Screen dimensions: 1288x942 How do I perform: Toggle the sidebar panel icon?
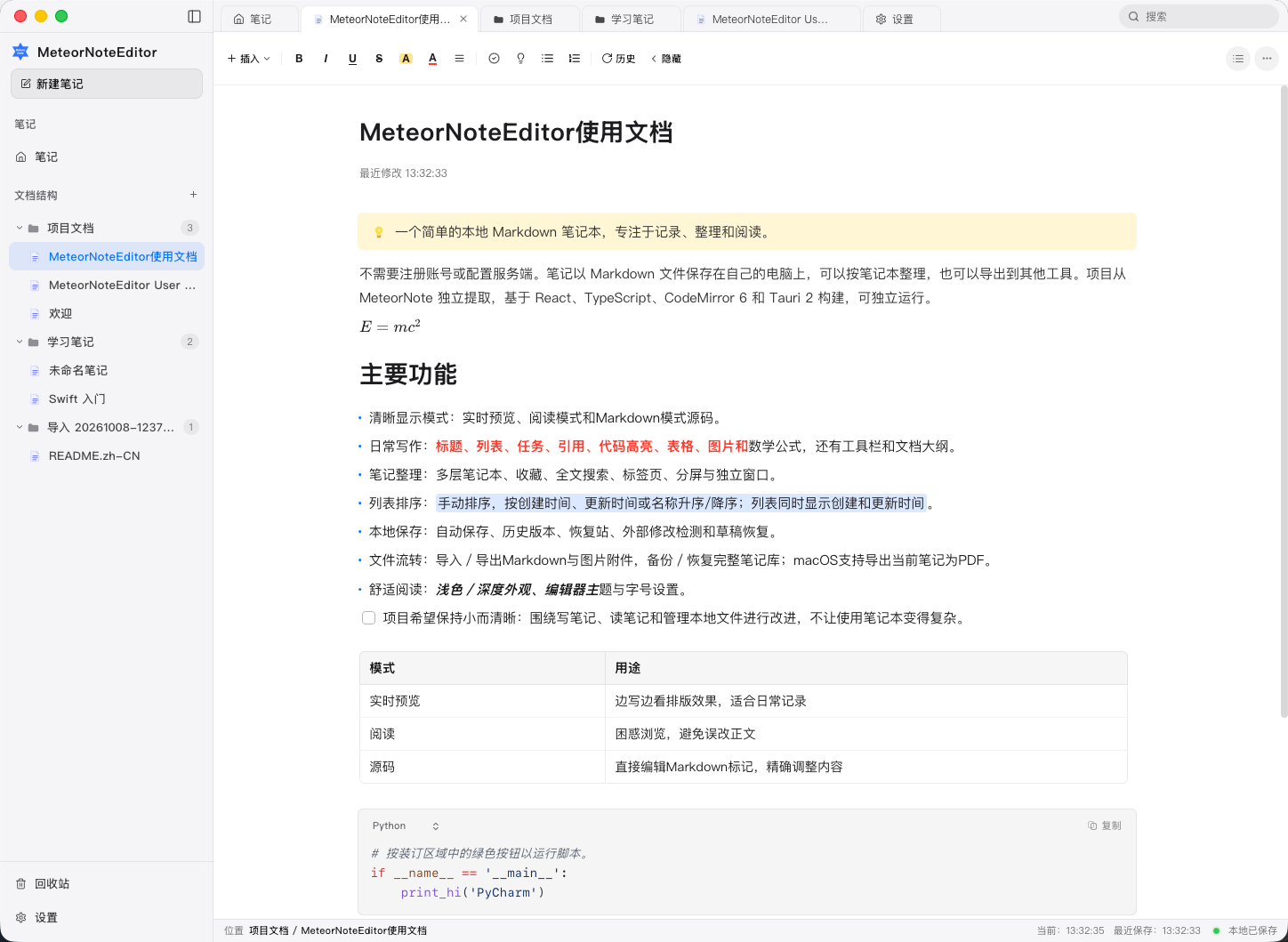195,16
